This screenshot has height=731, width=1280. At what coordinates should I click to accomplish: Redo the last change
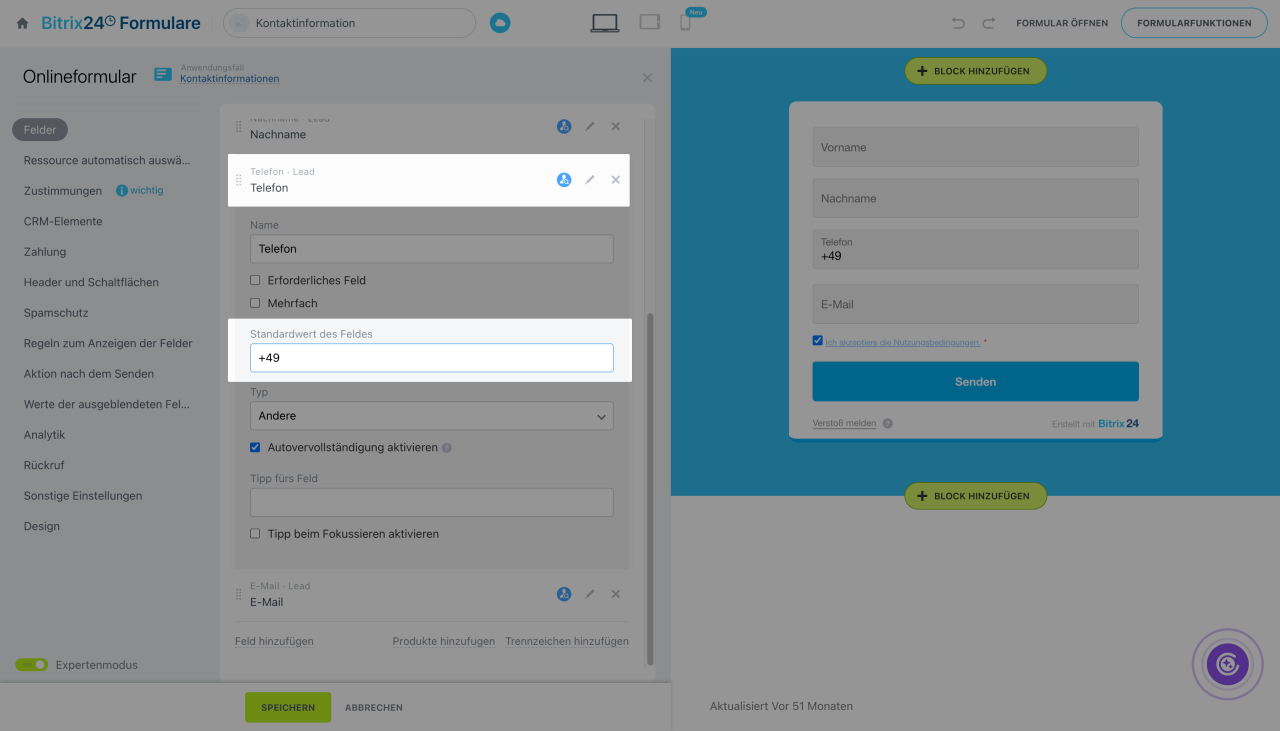(989, 23)
